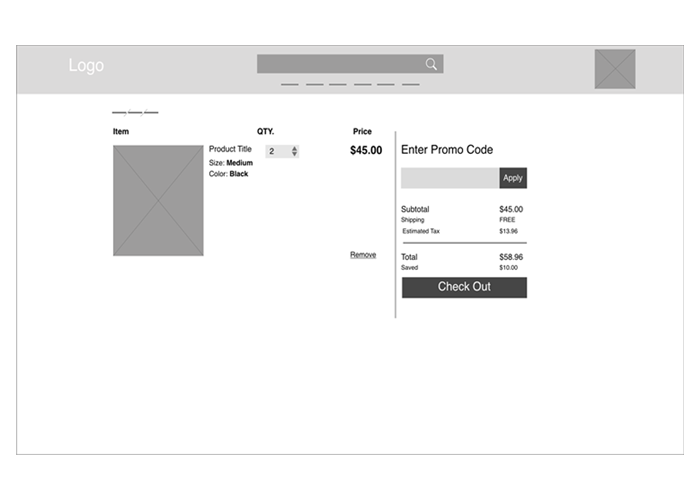Open the product image thumbnail
The image size is (700, 500).
pyautogui.click(x=158, y=200)
